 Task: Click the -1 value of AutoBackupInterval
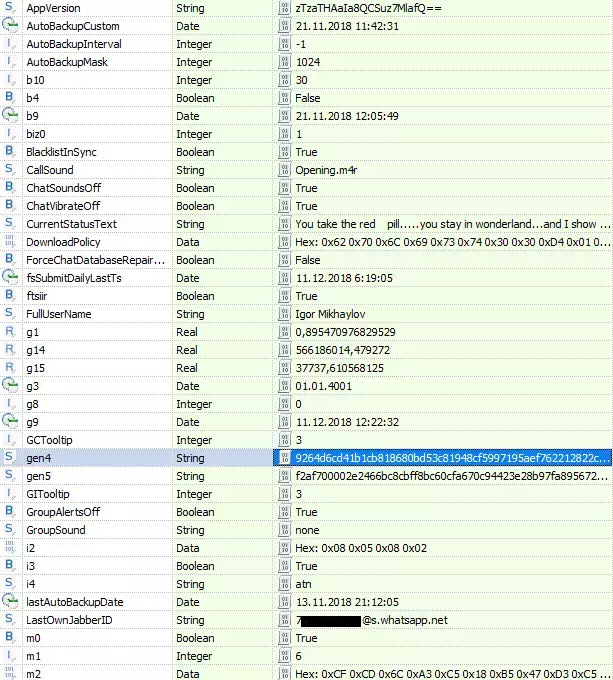301,44
